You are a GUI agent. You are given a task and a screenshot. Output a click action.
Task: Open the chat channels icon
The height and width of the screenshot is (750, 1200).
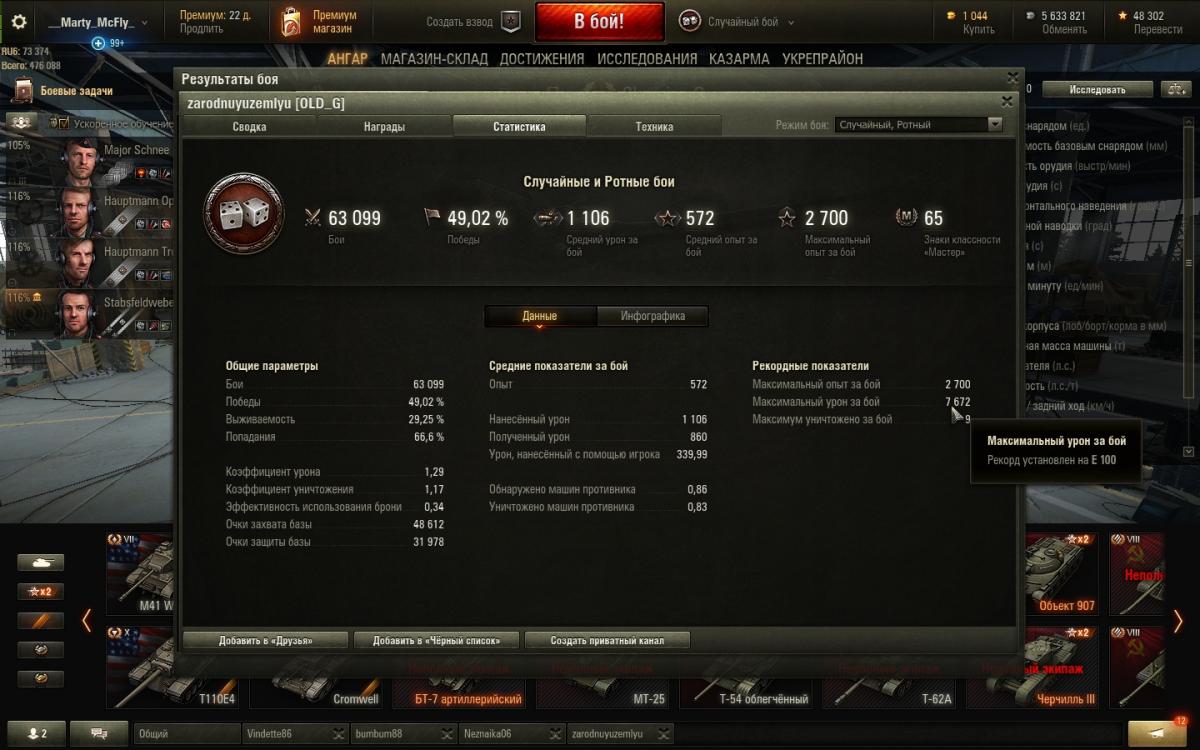[99, 734]
